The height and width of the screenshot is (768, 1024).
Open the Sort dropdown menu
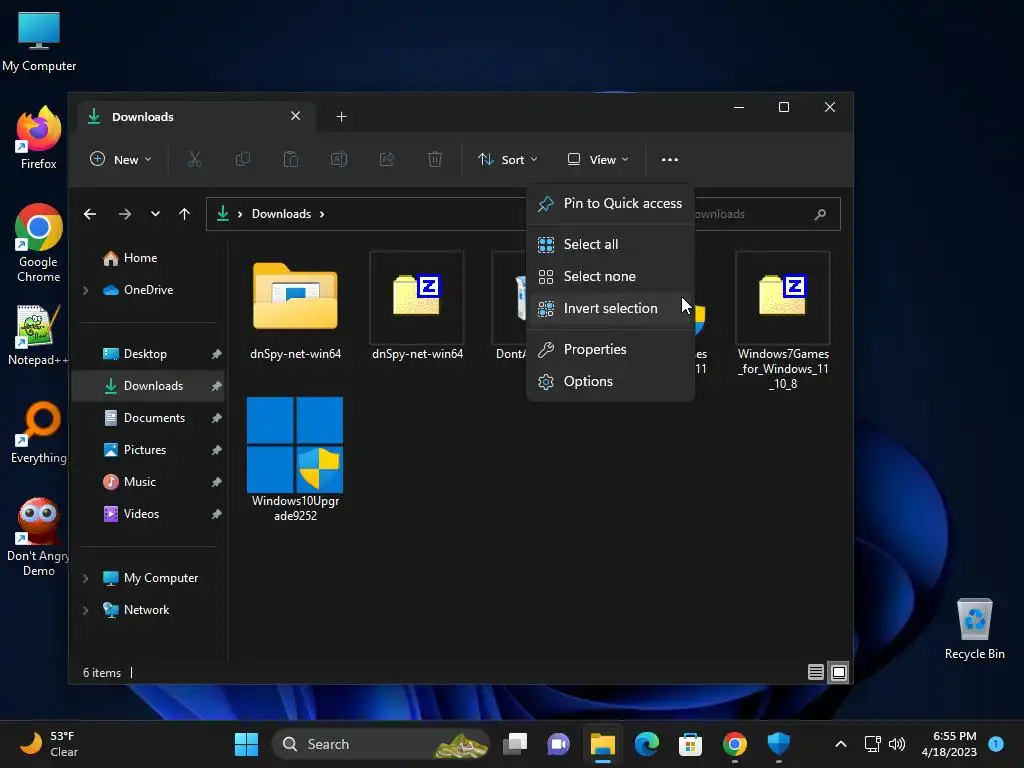508,159
